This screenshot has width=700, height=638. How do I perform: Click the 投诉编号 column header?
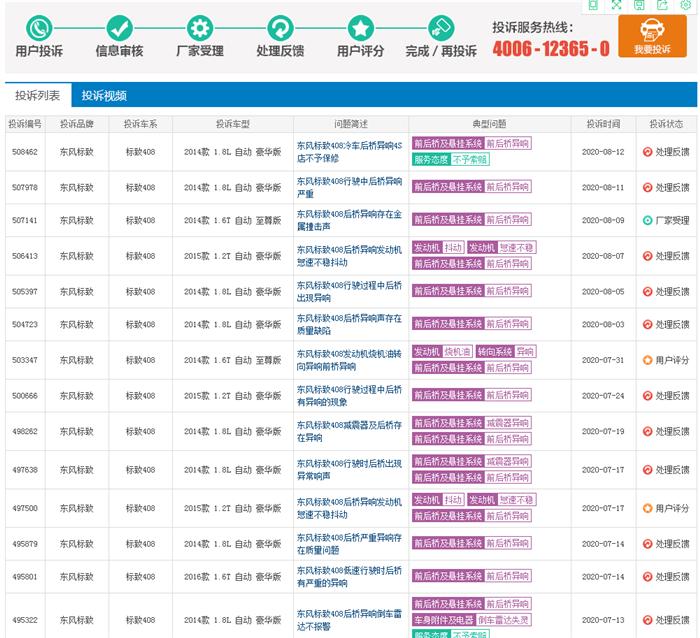25,124
